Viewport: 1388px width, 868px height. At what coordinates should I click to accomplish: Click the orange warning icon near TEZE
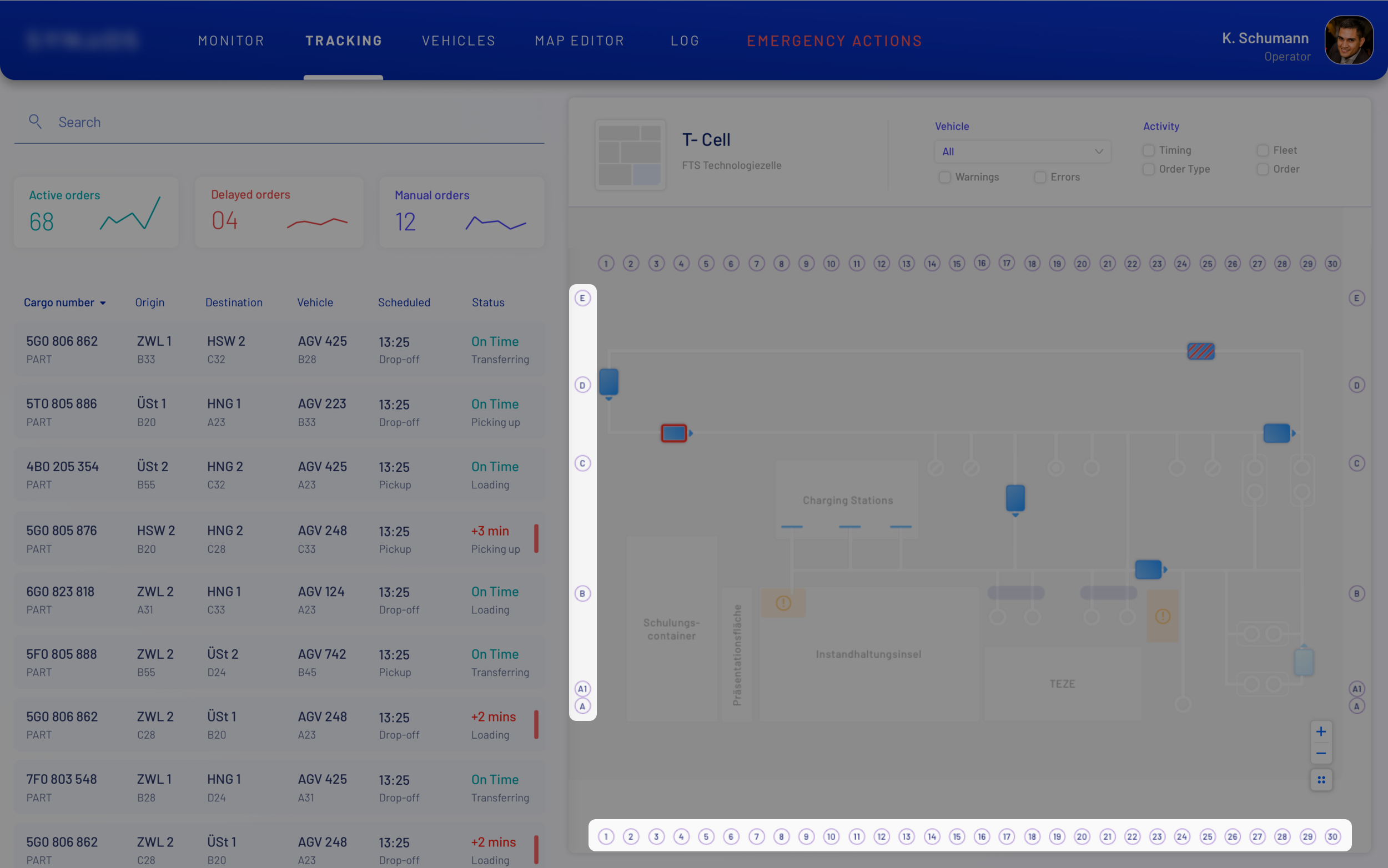pos(1163,617)
